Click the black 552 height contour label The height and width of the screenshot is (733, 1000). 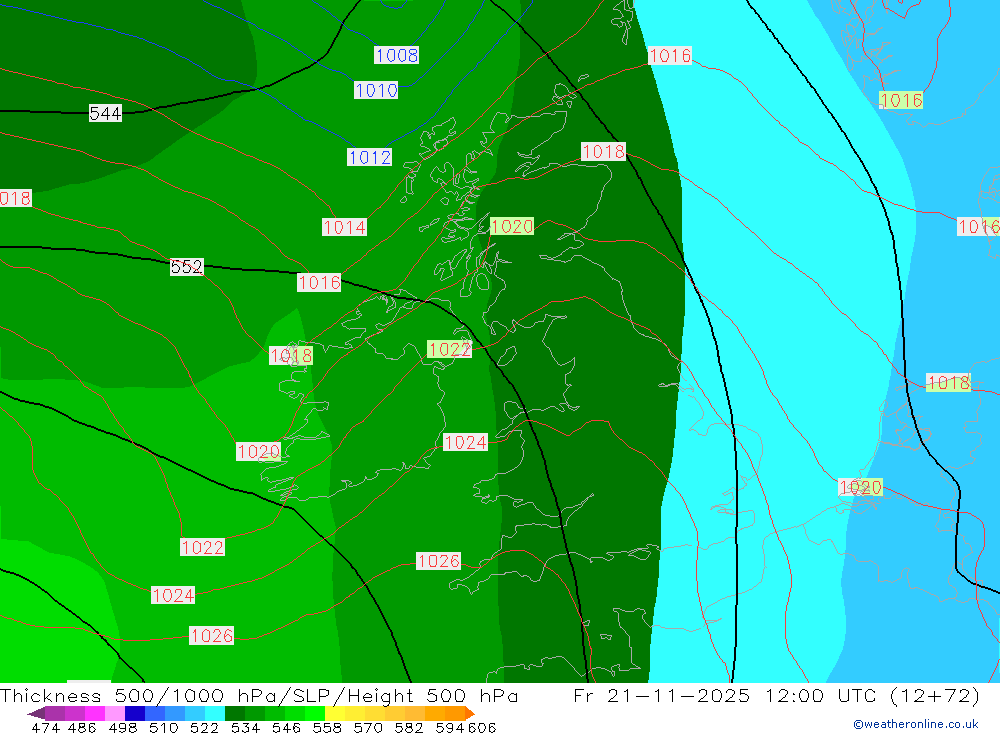coord(187,267)
